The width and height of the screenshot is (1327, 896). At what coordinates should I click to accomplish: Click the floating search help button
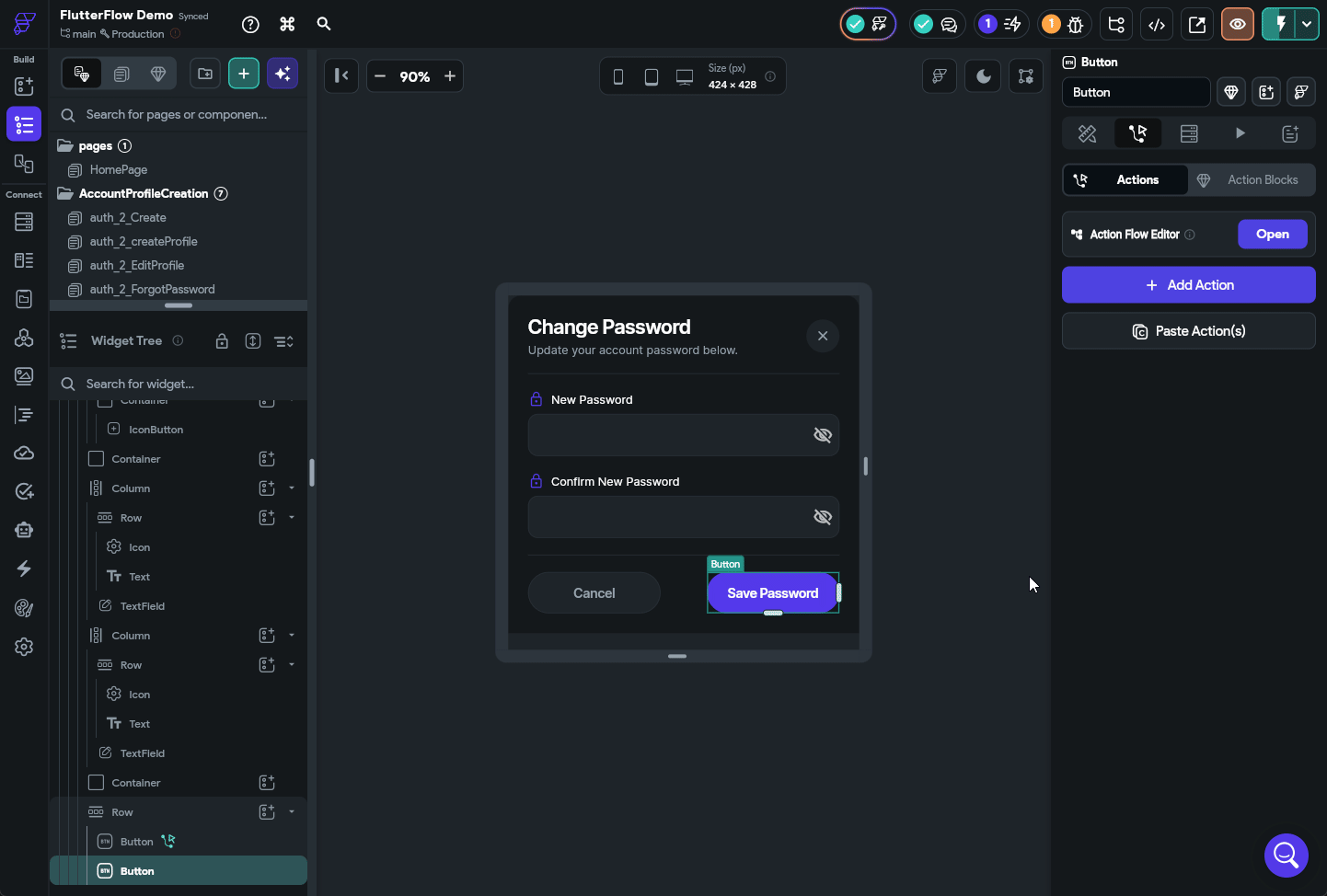[1287, 856]
